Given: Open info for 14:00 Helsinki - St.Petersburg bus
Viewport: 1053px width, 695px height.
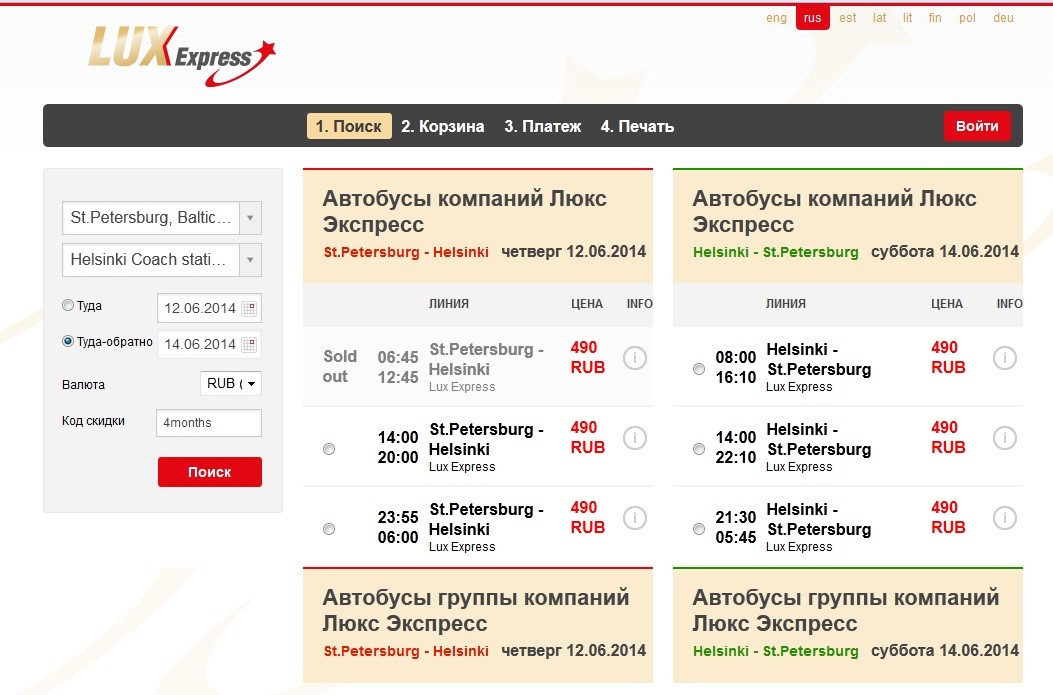Looking at the screenshot, I should [x=1004, y=438].
